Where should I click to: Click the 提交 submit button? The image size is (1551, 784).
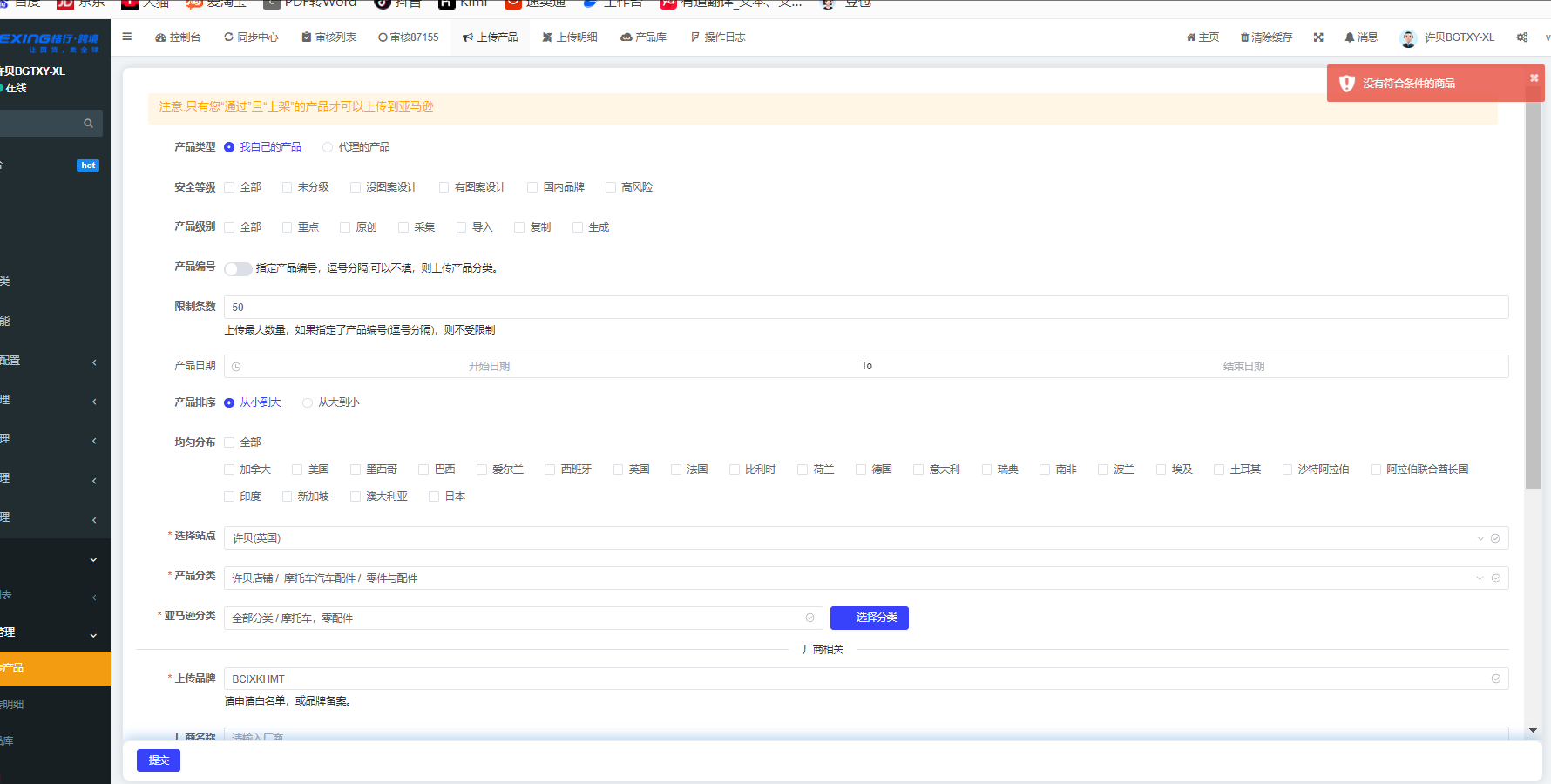point(159,760)
